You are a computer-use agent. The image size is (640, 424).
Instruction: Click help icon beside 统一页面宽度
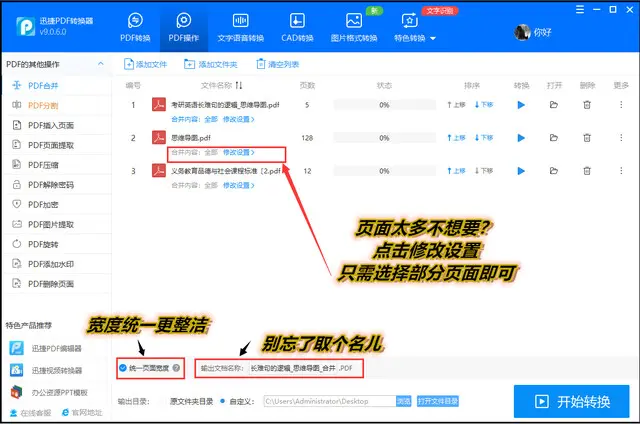click(176, 368)
